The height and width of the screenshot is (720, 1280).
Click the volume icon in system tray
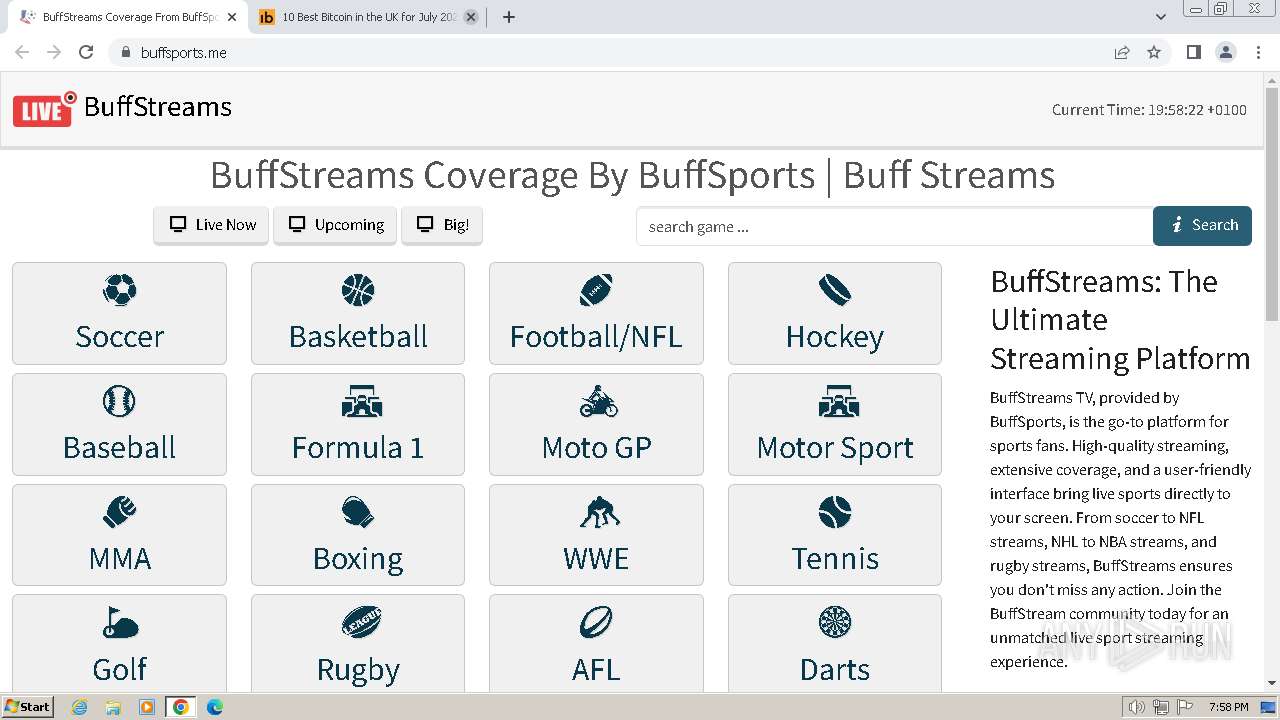click(1137, 707)
